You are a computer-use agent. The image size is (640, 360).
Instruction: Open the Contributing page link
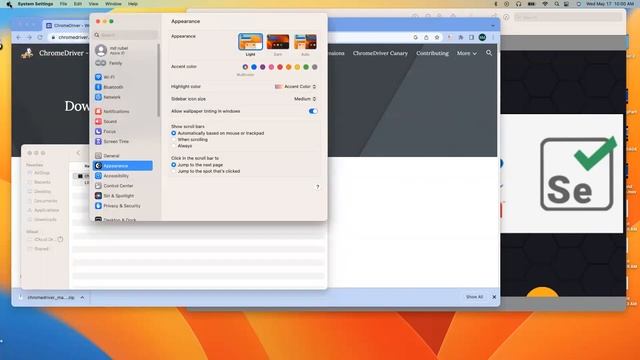point(432,53)
